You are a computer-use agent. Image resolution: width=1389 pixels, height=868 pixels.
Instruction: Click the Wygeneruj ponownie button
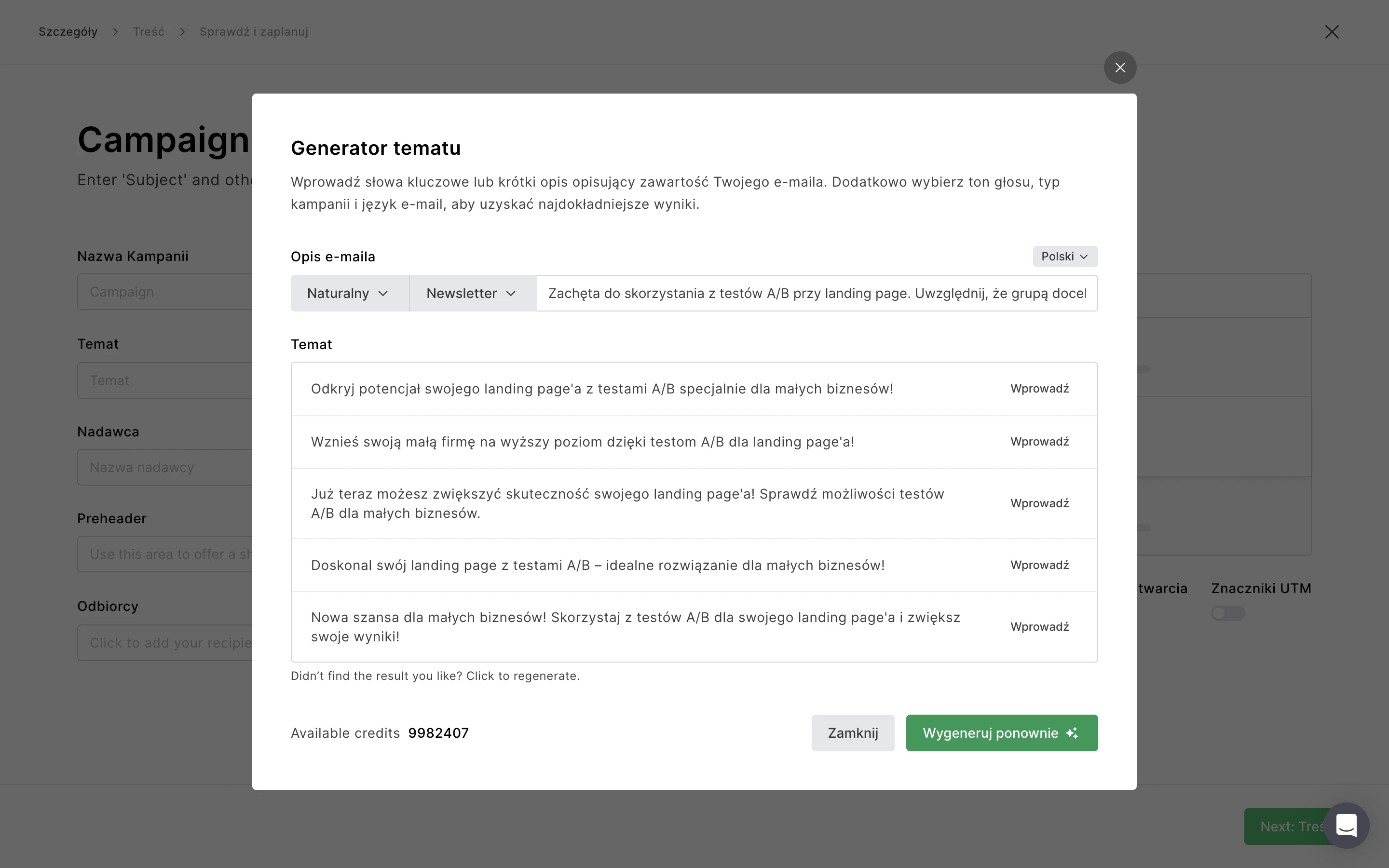click(1001, 733)
